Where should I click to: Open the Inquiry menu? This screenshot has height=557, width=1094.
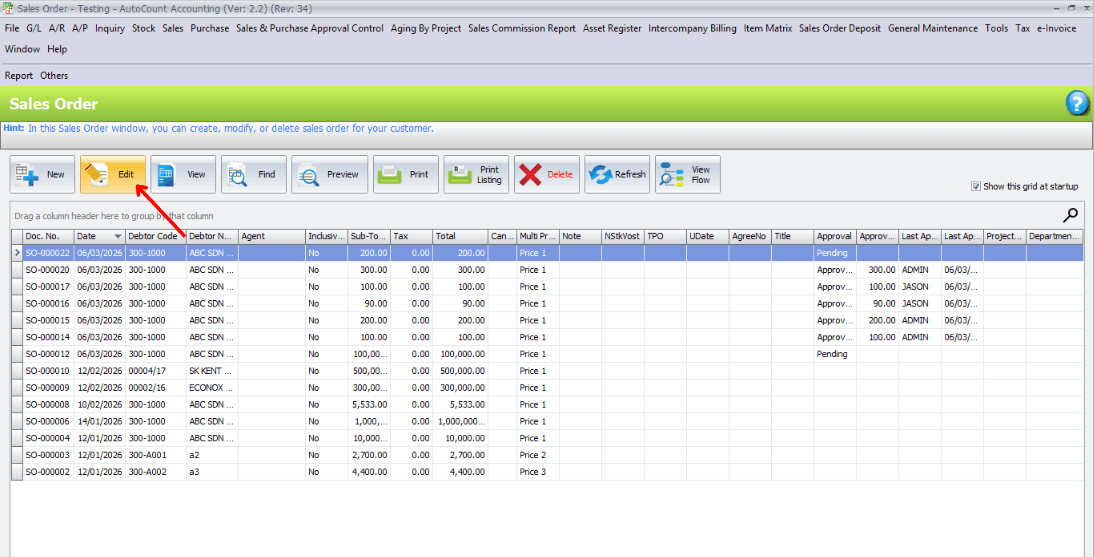coord(110,29)
